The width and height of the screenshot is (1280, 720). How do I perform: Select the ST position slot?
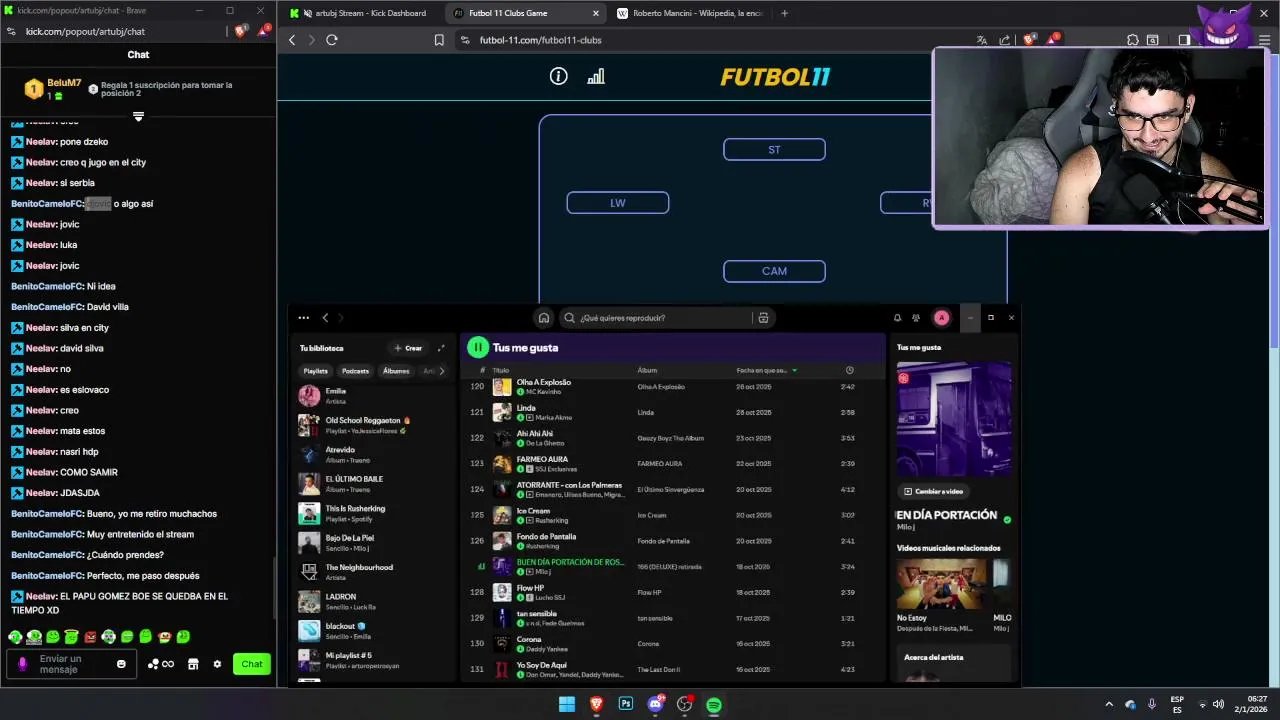coord(774,149)
